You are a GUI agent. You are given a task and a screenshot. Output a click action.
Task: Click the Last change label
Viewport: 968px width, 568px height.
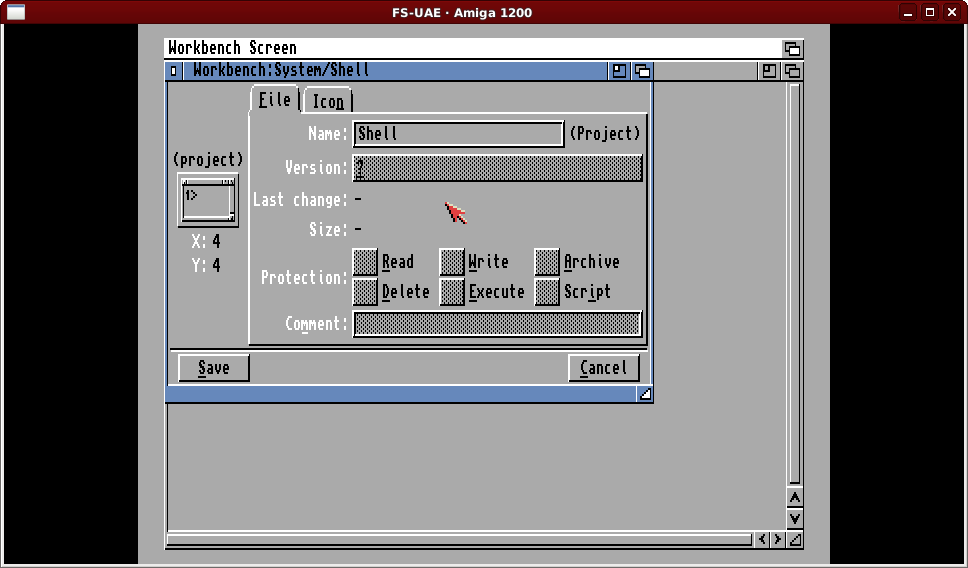tap(301, 200)
